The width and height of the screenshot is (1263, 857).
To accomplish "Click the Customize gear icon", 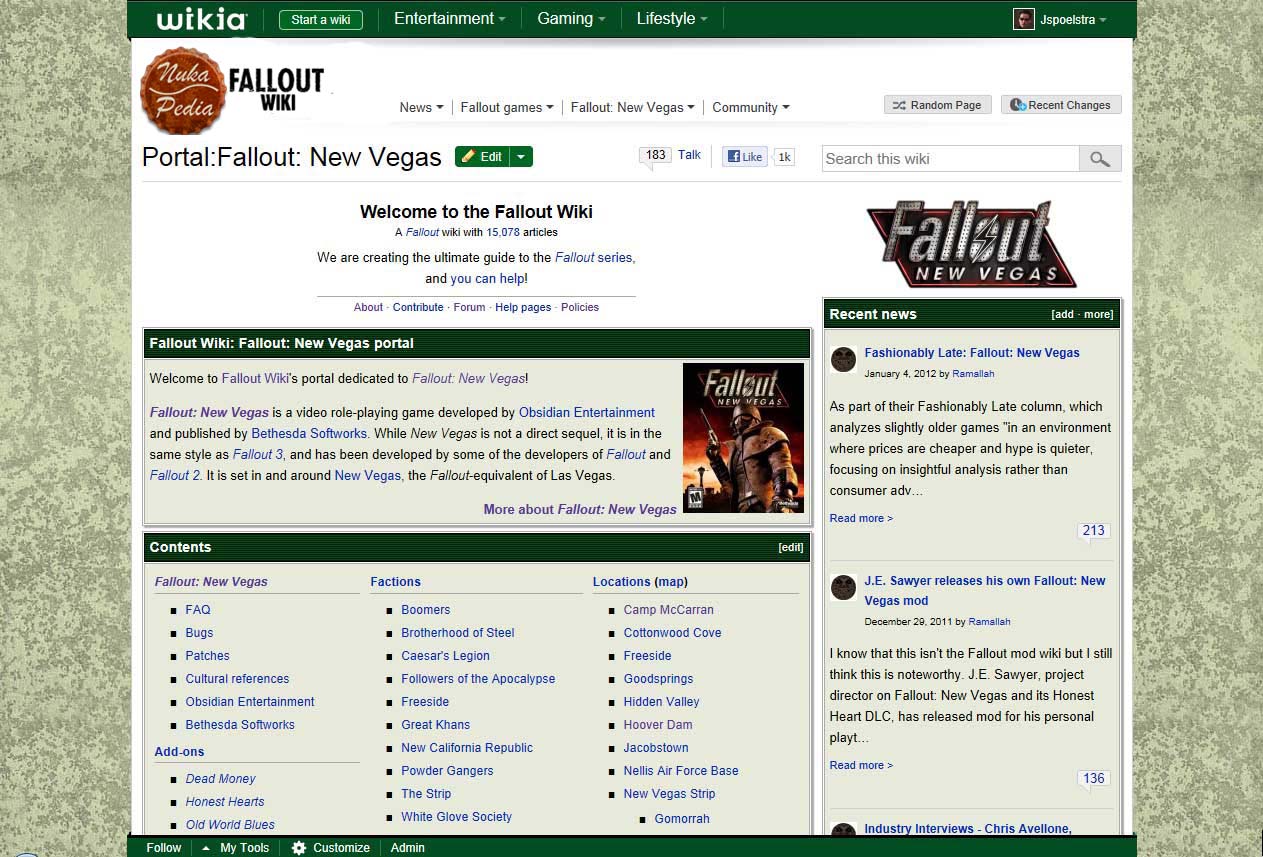I will tap(298, 847).
